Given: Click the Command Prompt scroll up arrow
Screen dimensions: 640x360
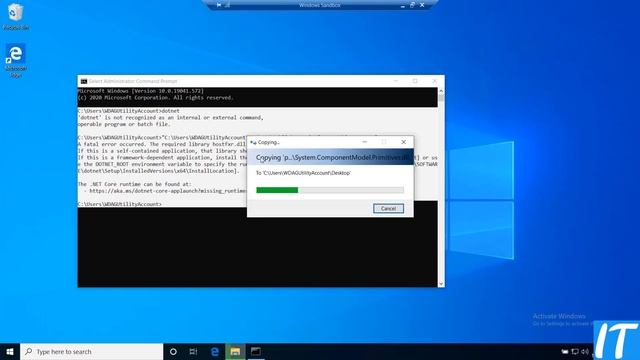Looking at the screenshot, I should pyautogui.click(x=441, y=91).
